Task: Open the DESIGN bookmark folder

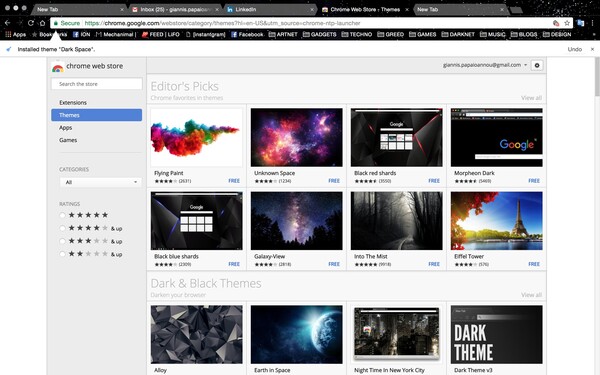Action: [x=557, y=34]
